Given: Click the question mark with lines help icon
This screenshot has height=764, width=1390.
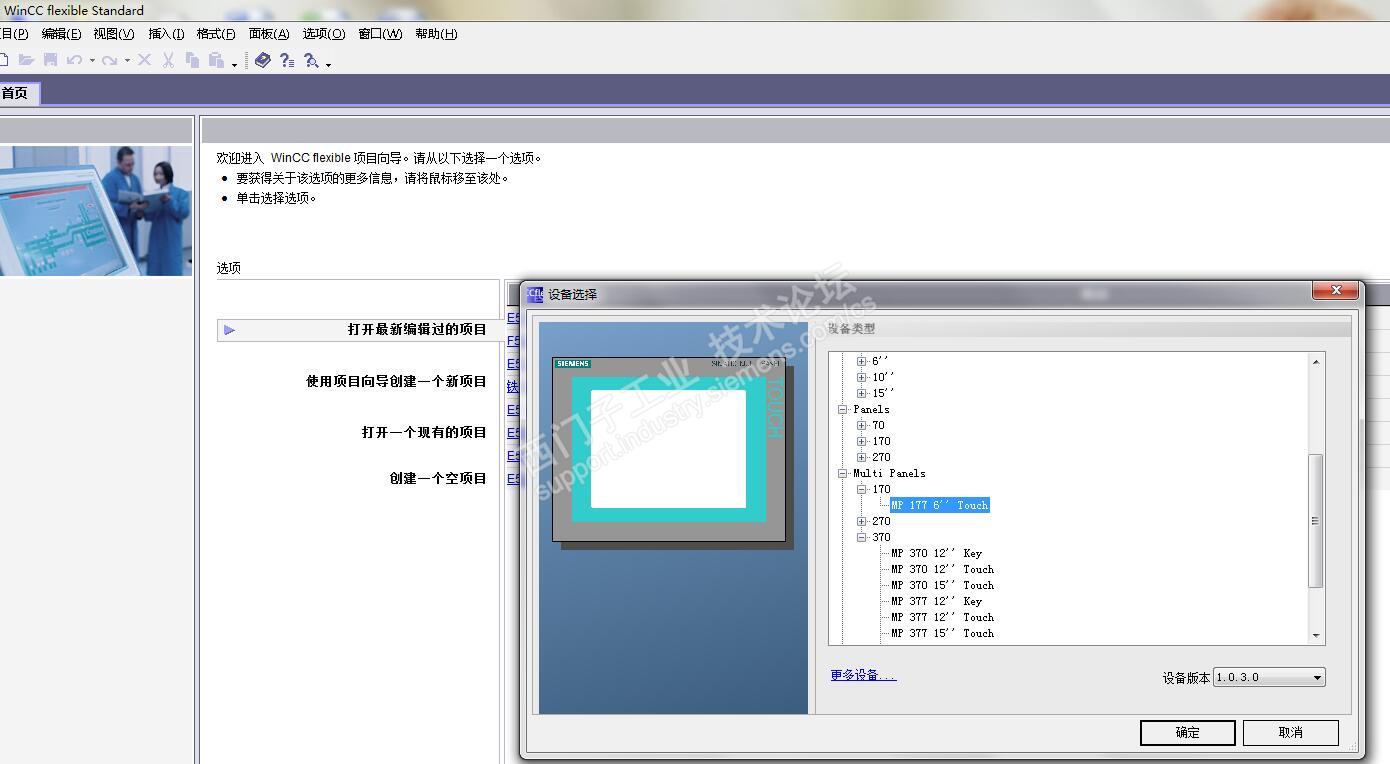Looking at the screenshot, I should pyautogui.click(x=287, y=60).
